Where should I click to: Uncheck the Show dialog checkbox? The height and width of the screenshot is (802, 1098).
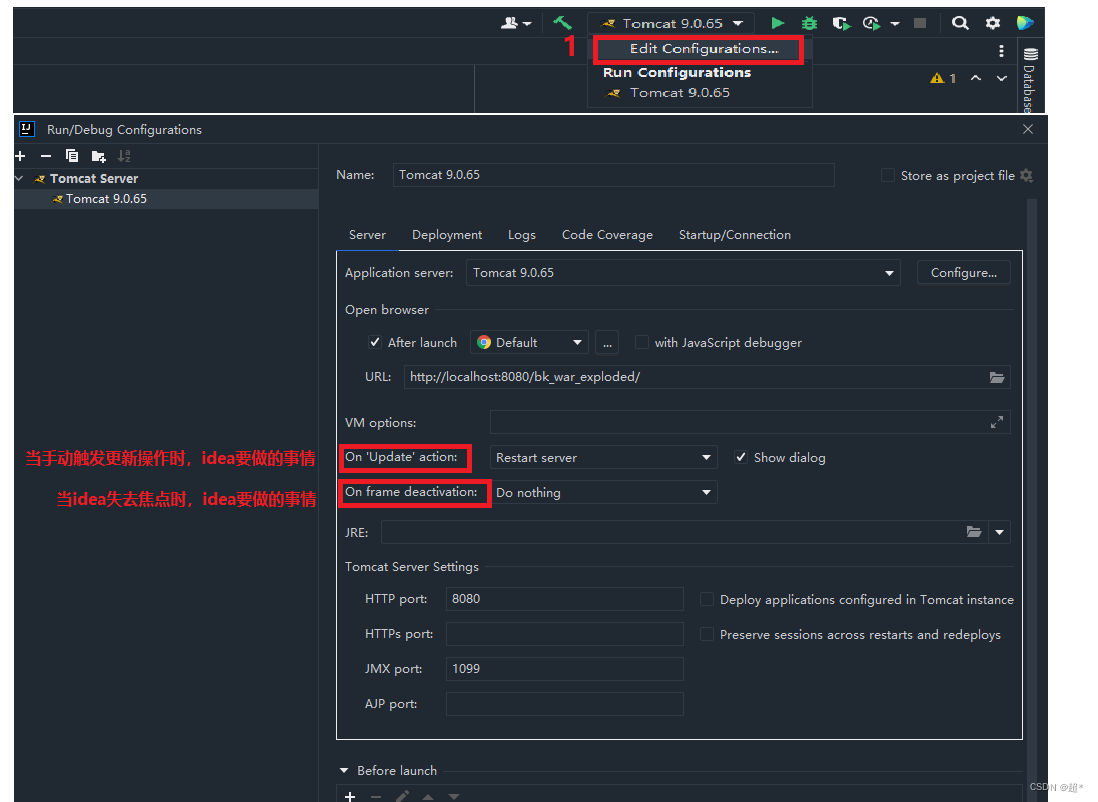740,457
